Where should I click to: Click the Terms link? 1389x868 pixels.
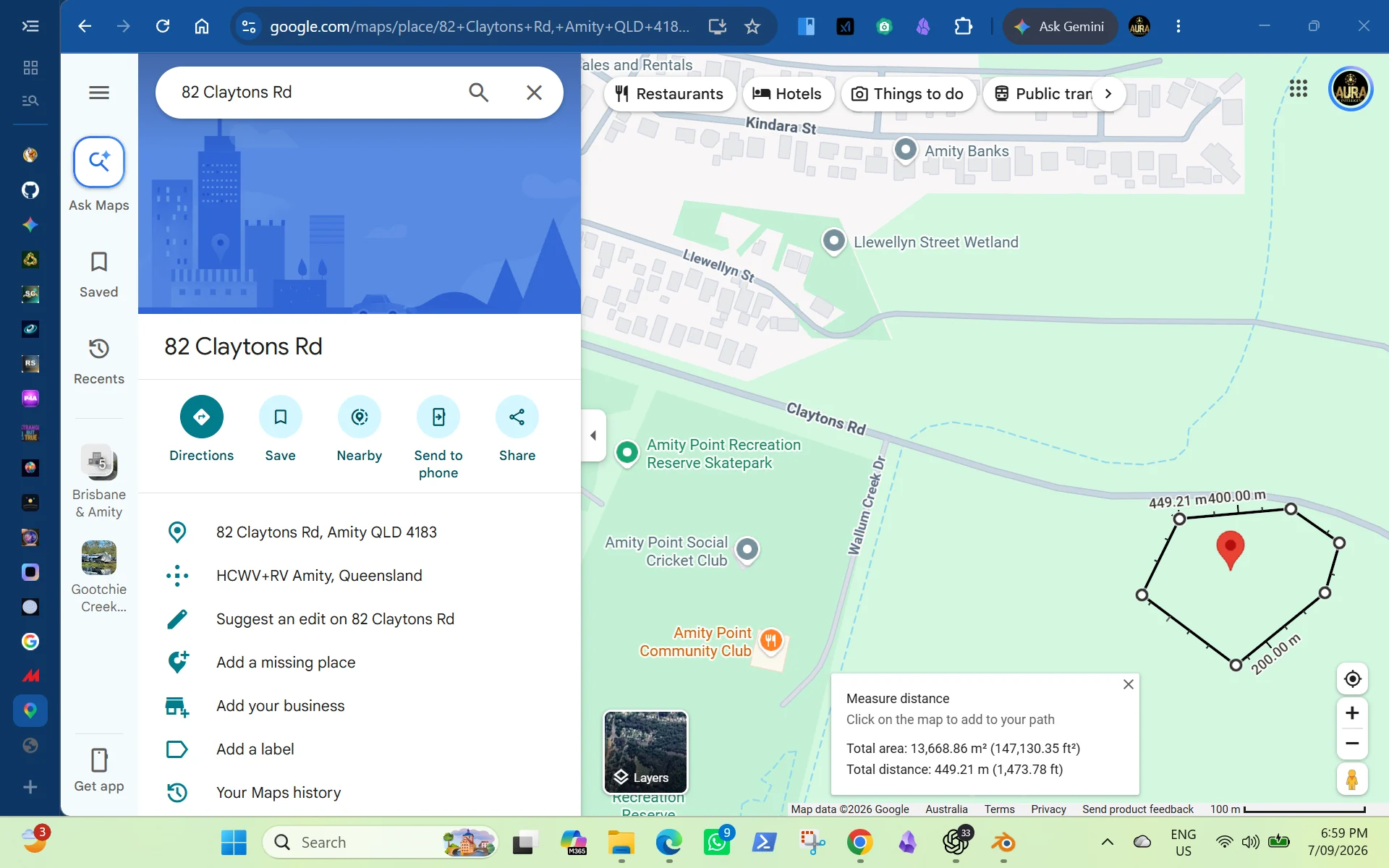[x=999, y=809]
